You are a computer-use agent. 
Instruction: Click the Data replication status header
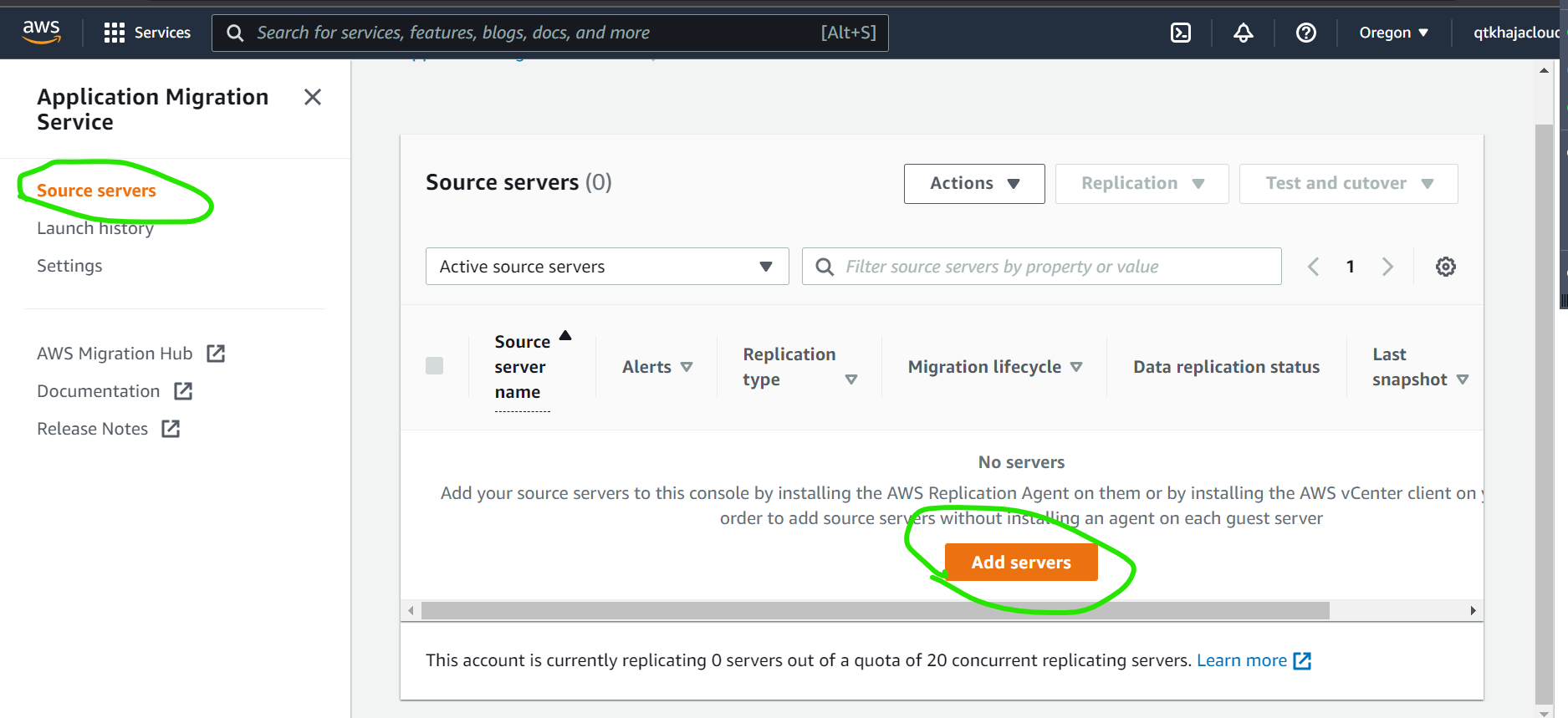tap(1226, 367)
